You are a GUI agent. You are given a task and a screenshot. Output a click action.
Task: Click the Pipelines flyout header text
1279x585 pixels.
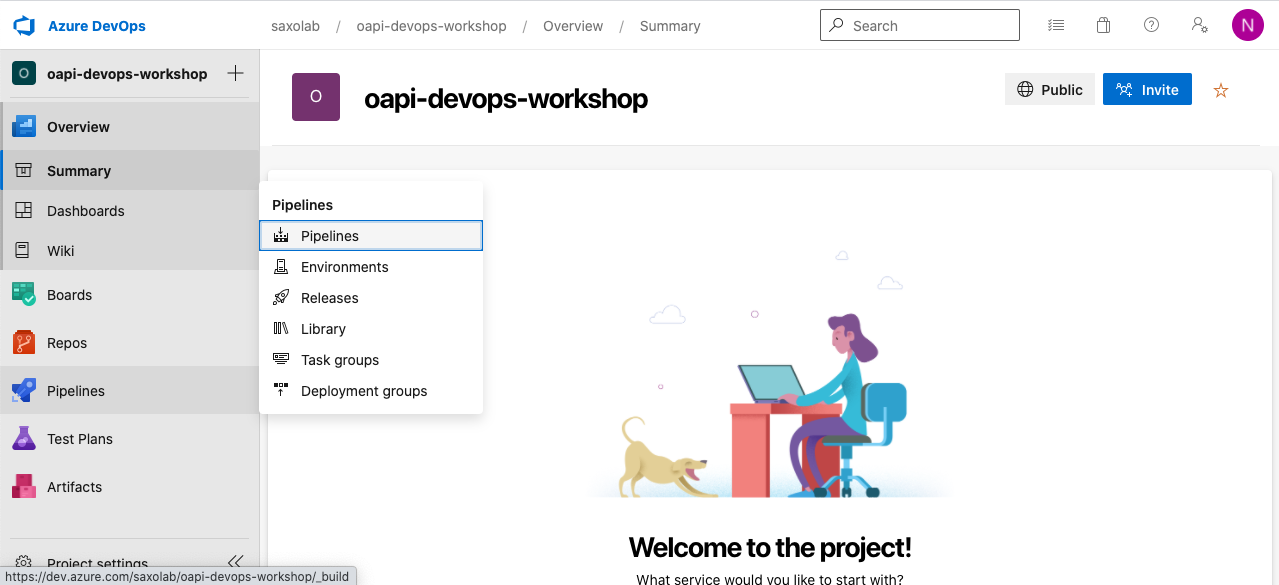[302, 205]
